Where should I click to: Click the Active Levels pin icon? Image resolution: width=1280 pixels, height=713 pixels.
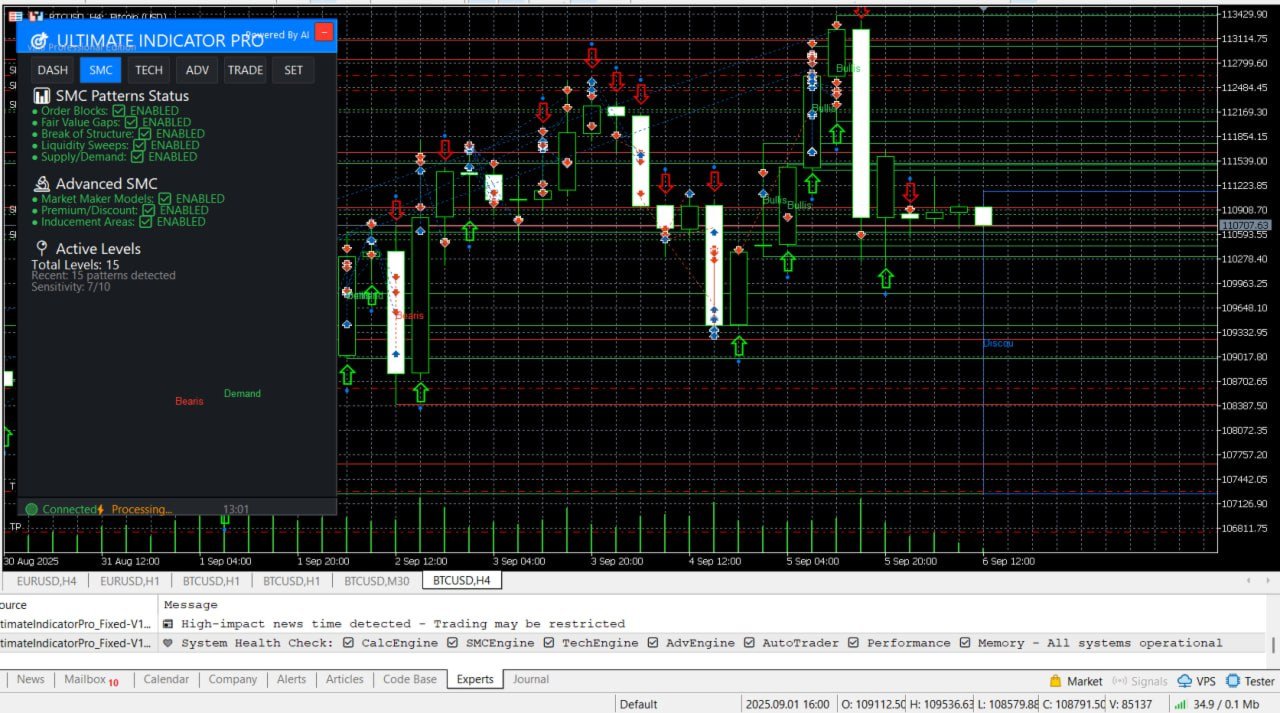click(42, 248)
